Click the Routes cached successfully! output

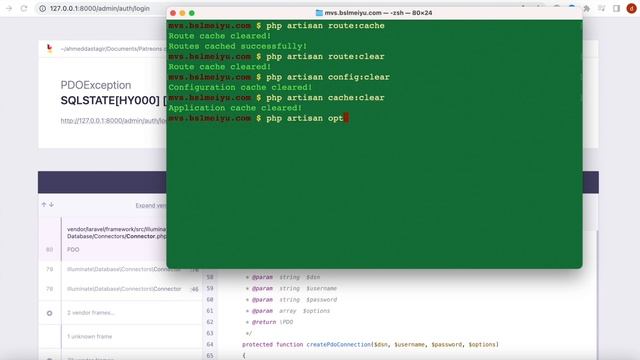tap(238, 47)
